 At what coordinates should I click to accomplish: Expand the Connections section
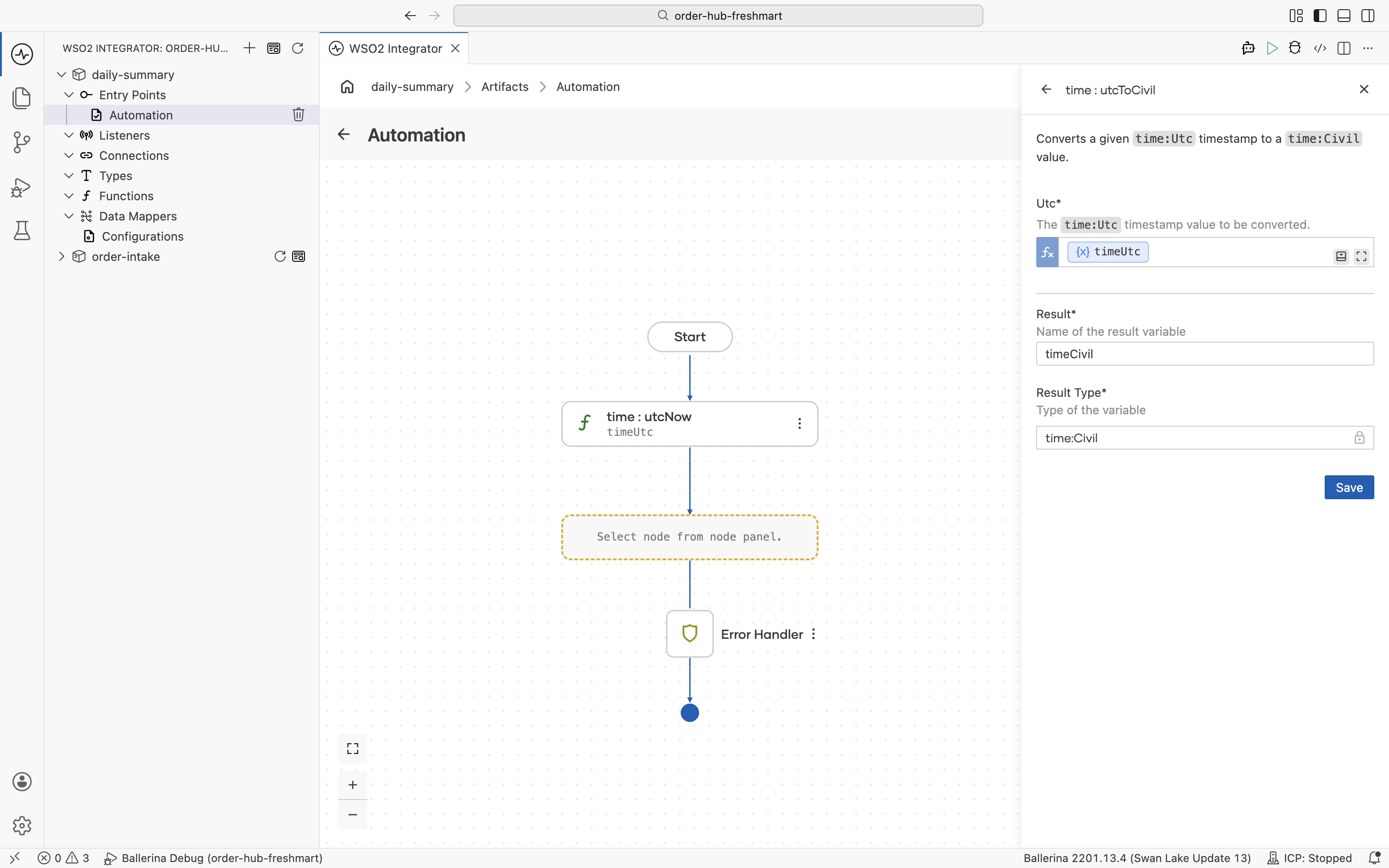click(x=69, y=156)
